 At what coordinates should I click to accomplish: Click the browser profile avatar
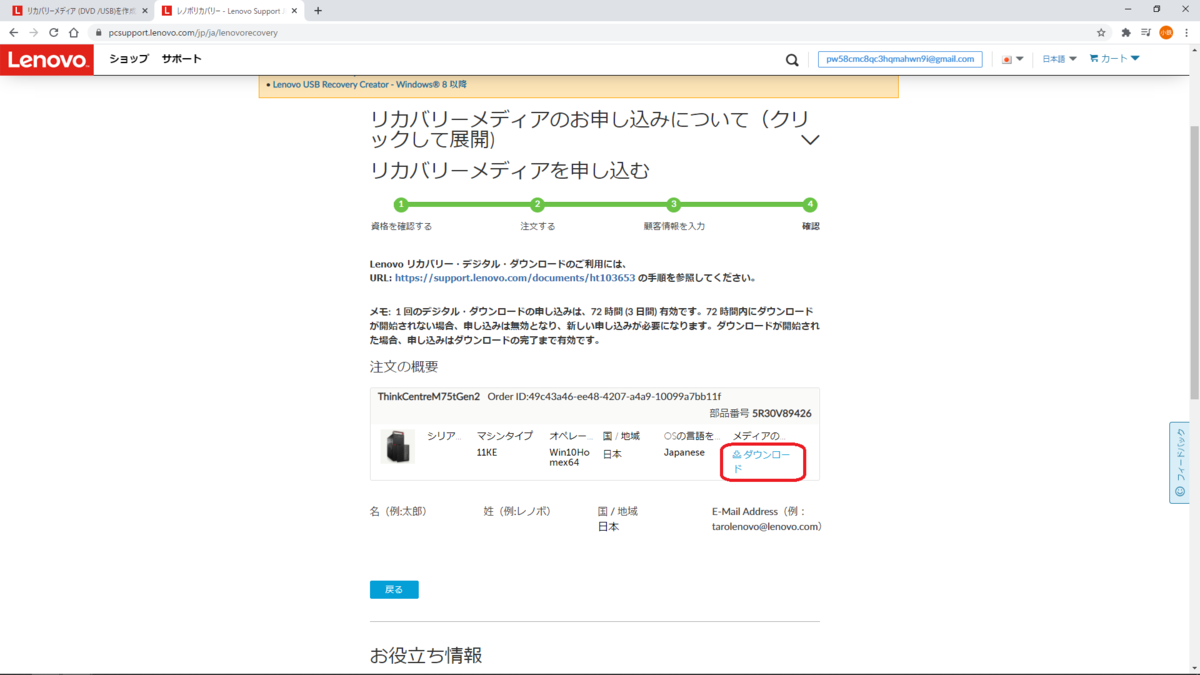click(x=1166, y=31)
